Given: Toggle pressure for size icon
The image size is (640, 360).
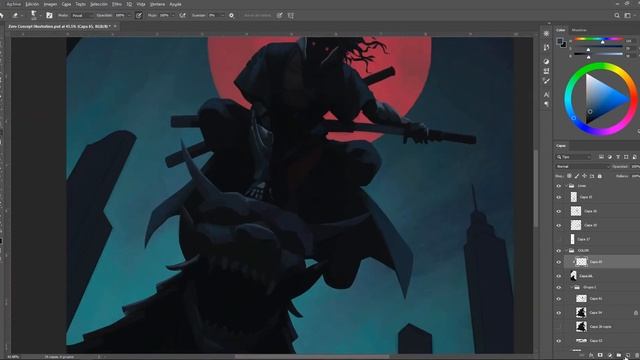Looking at the screenshot, I should [280, 15].
